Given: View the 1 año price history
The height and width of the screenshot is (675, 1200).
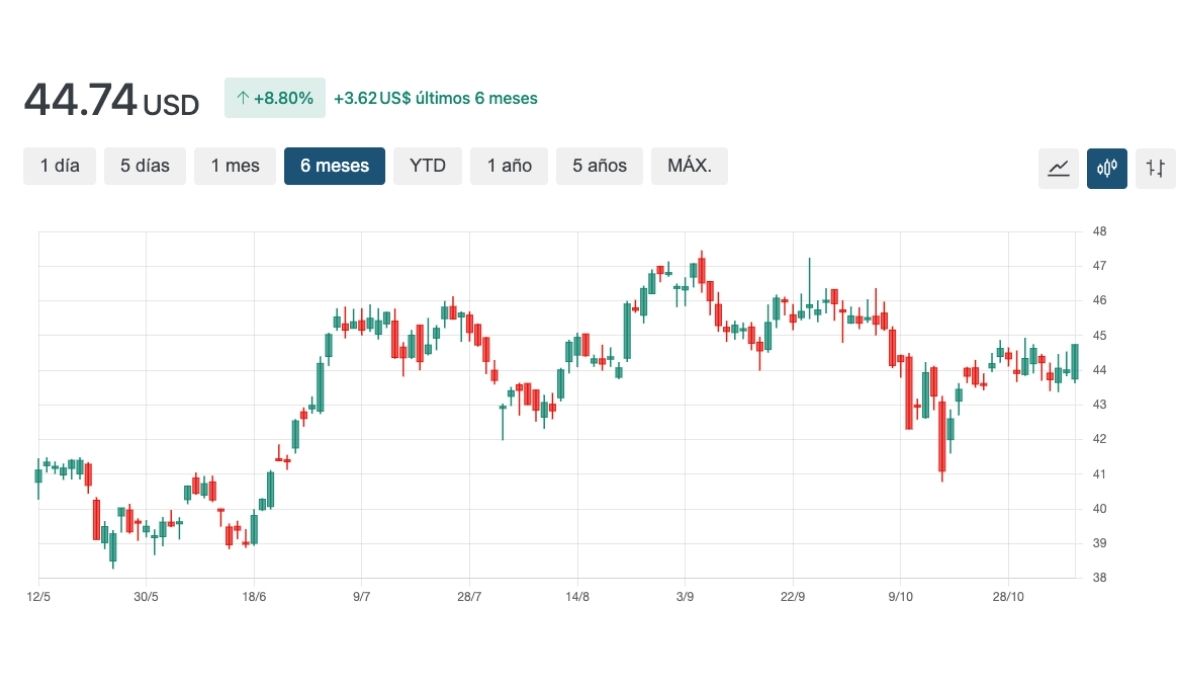Looking at the screenshot, I should [509, 166].
